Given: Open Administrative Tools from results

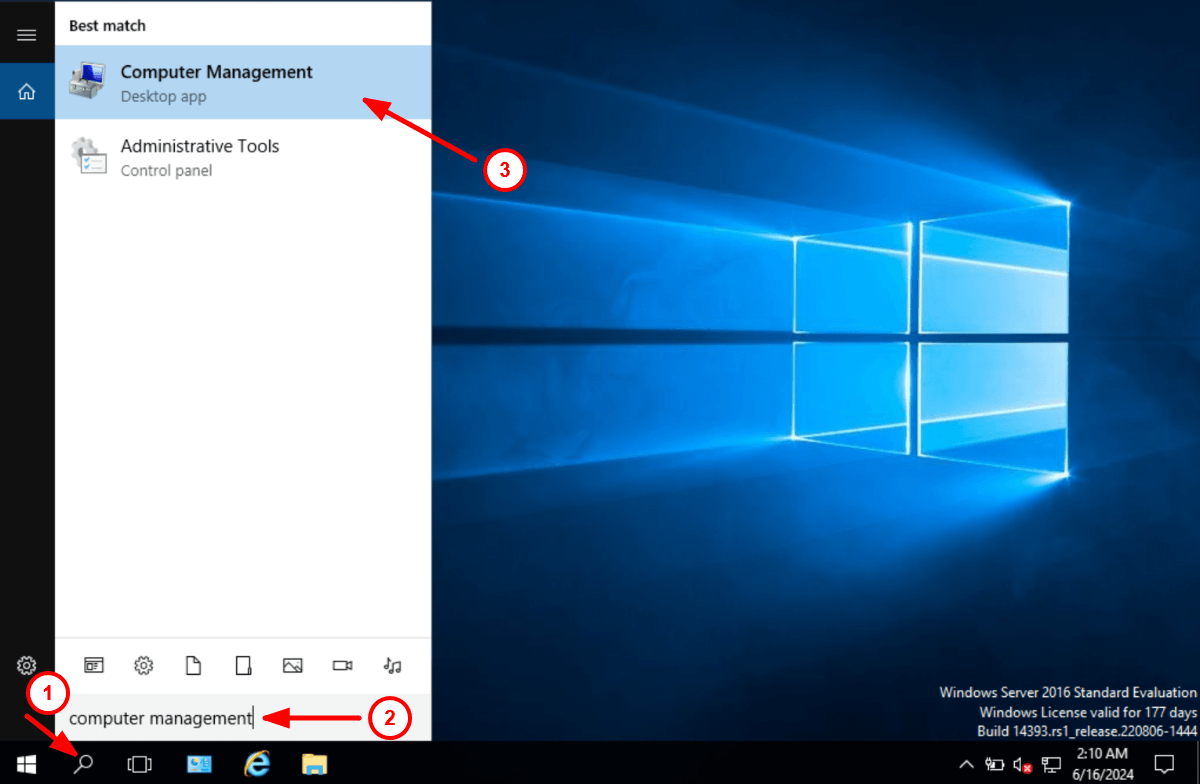Looking at the screenshot, I should (200, 156).
